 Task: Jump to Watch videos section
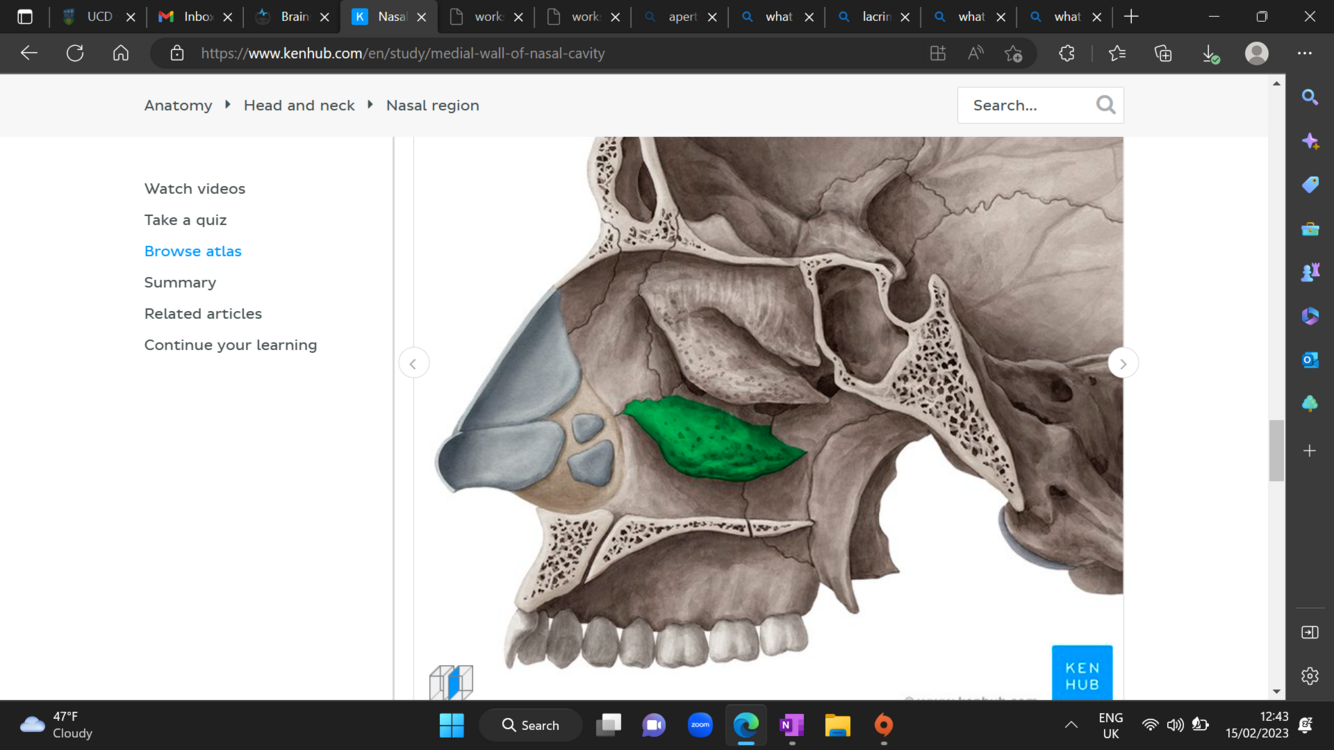tap(194, 189)
